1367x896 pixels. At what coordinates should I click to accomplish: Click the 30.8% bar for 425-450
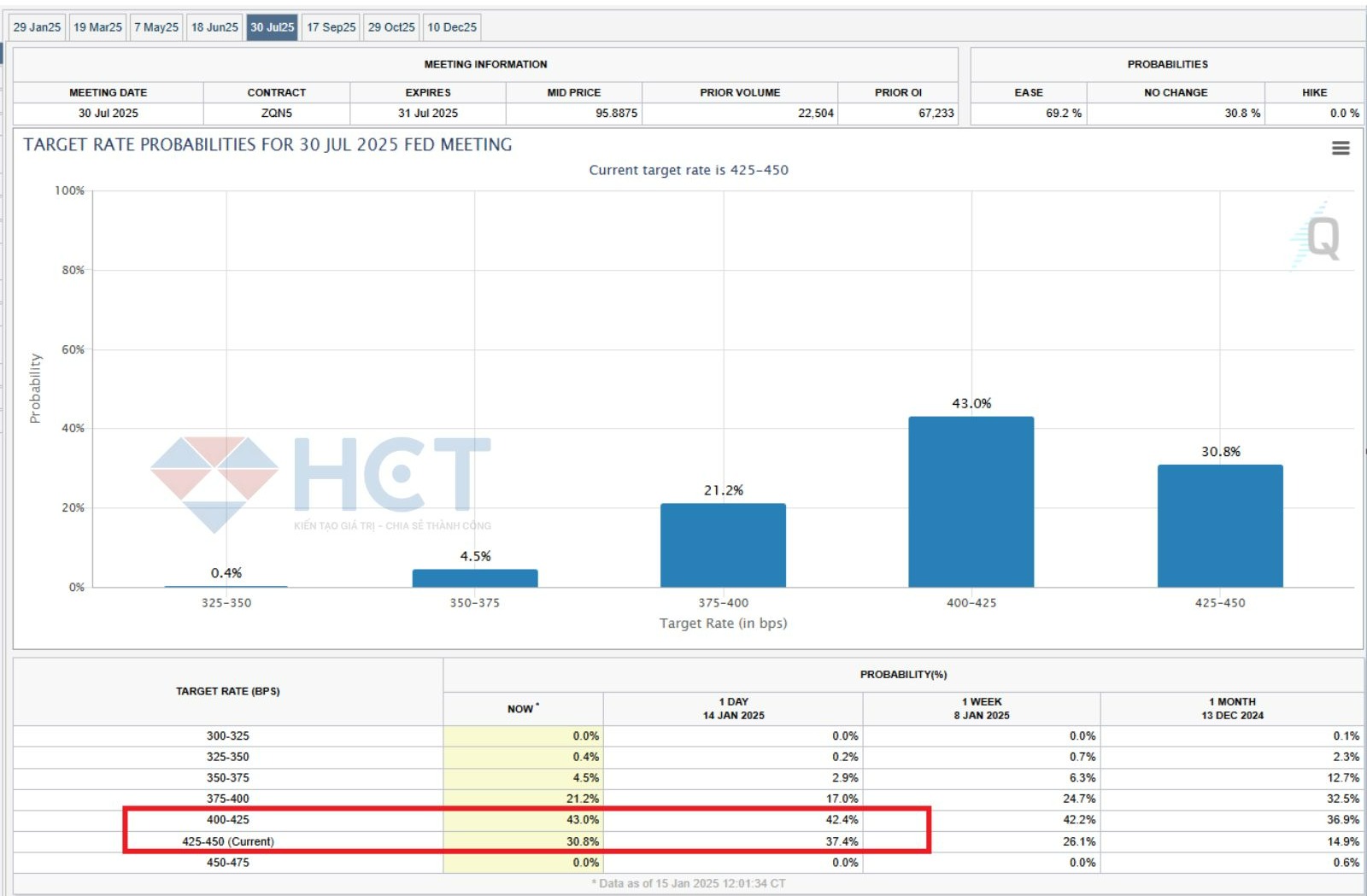coord(1220,526)
